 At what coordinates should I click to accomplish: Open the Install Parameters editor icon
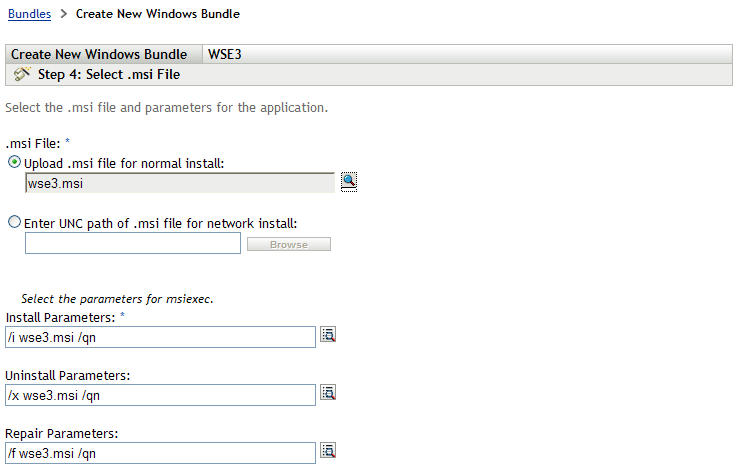point(327,336)
